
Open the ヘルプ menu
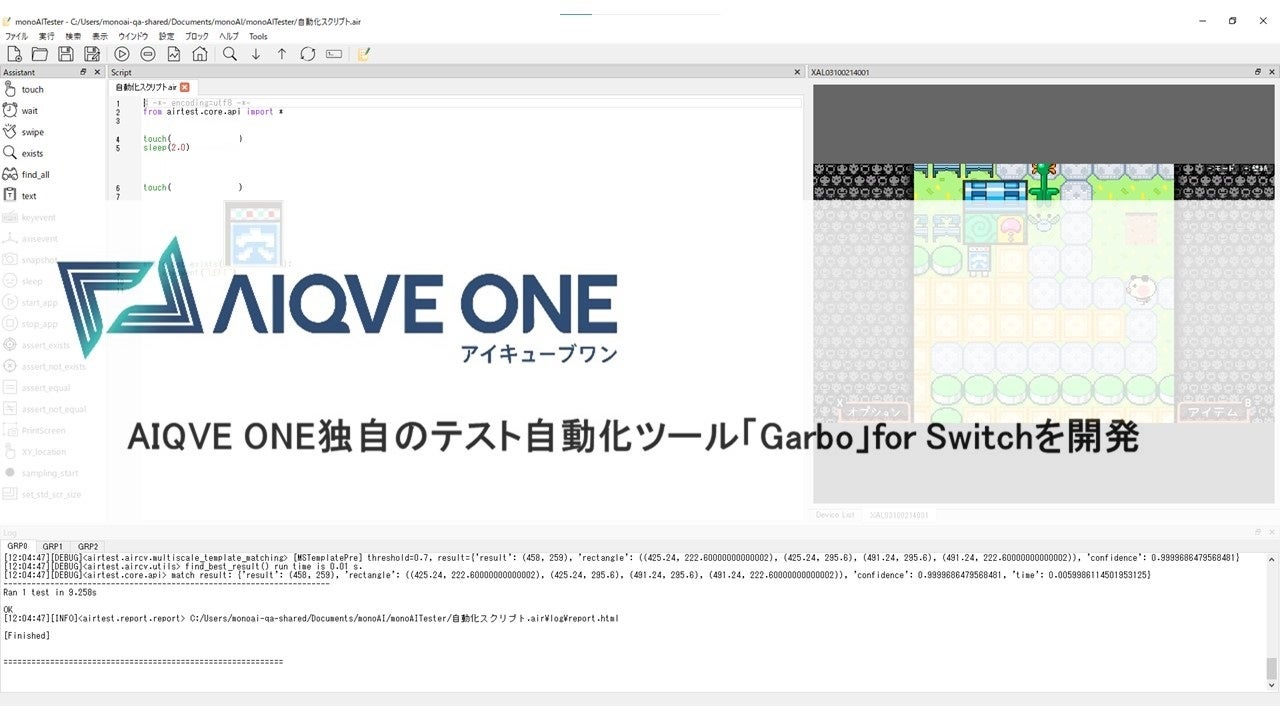coord(229,36)
